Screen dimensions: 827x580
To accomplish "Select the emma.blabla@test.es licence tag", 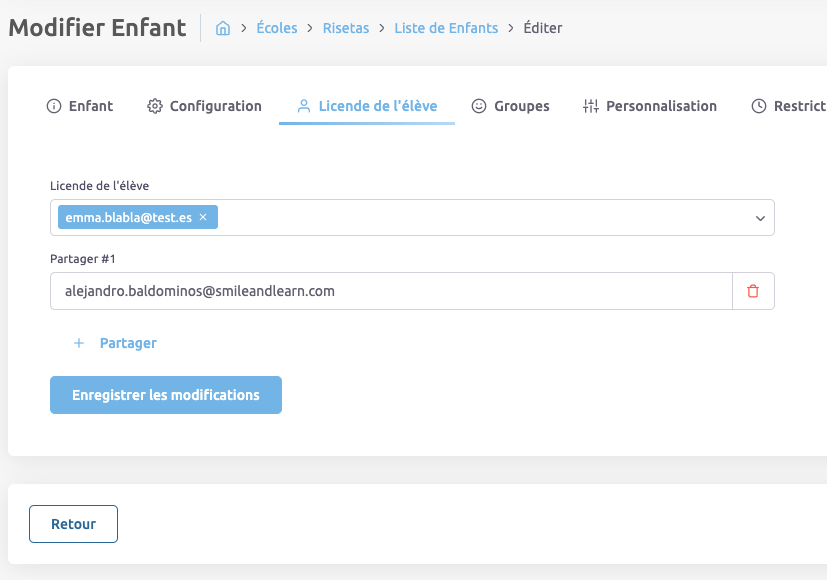I will [x=128, y=217].
